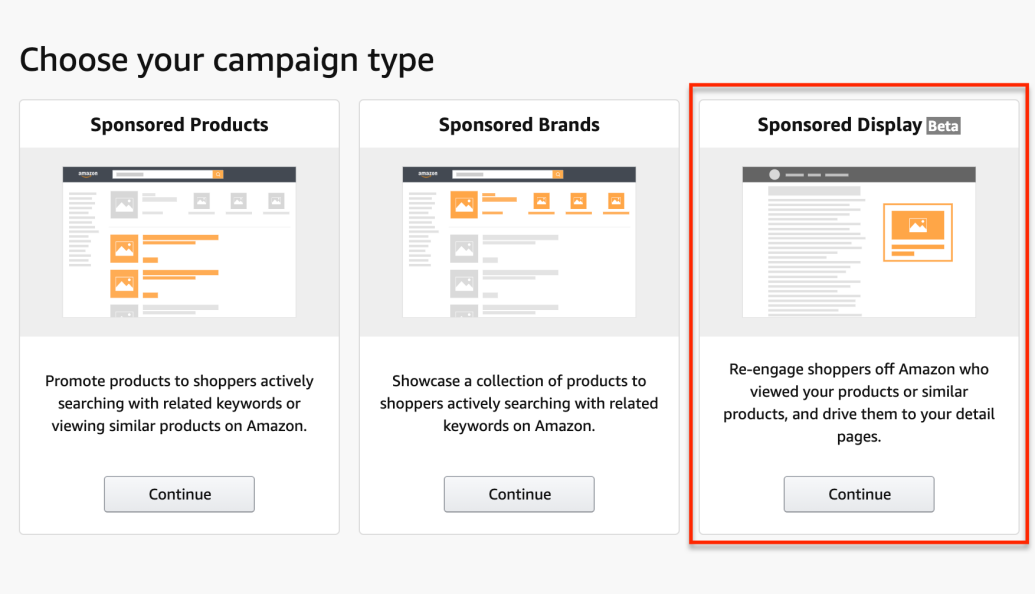Click the Sponsored Products card title
The width and height of the screenshot is (1035, 594).
coord(179,125)
